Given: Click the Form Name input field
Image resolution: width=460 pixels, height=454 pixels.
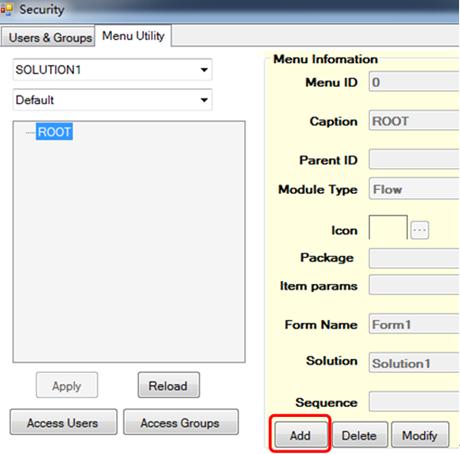Looking at the screenshot, I should (414, 324).
